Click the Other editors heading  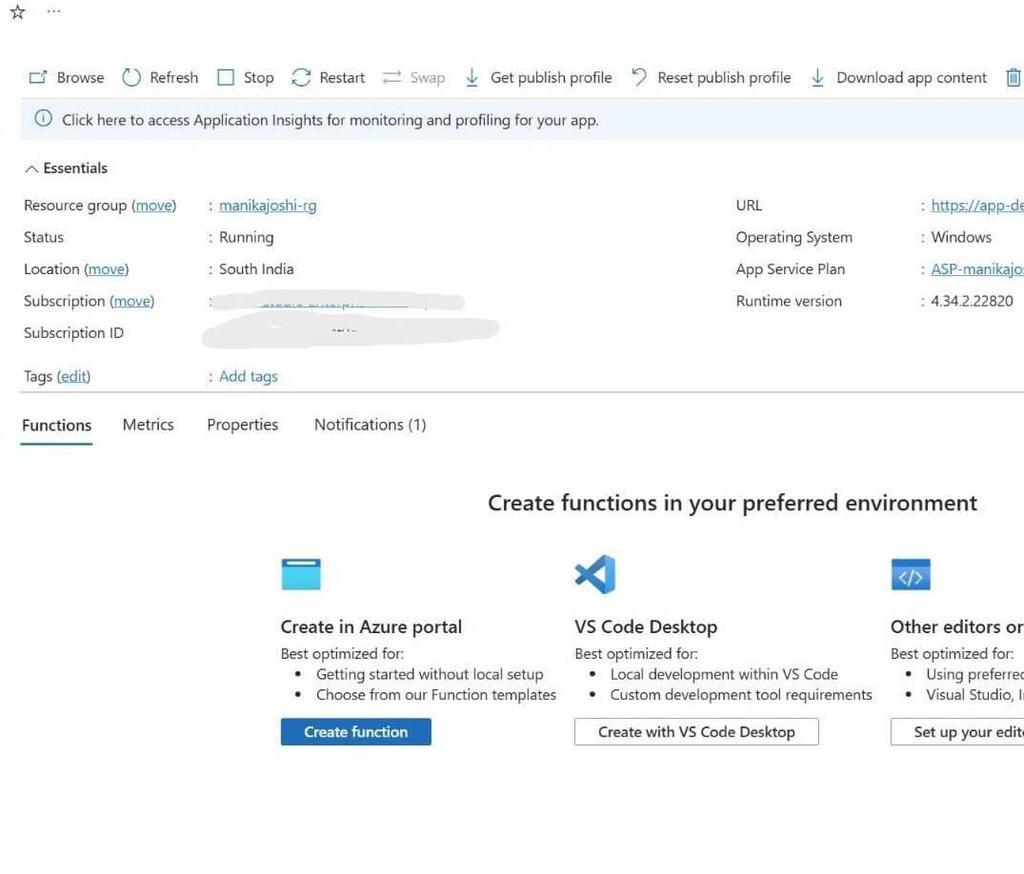[957, 627]
